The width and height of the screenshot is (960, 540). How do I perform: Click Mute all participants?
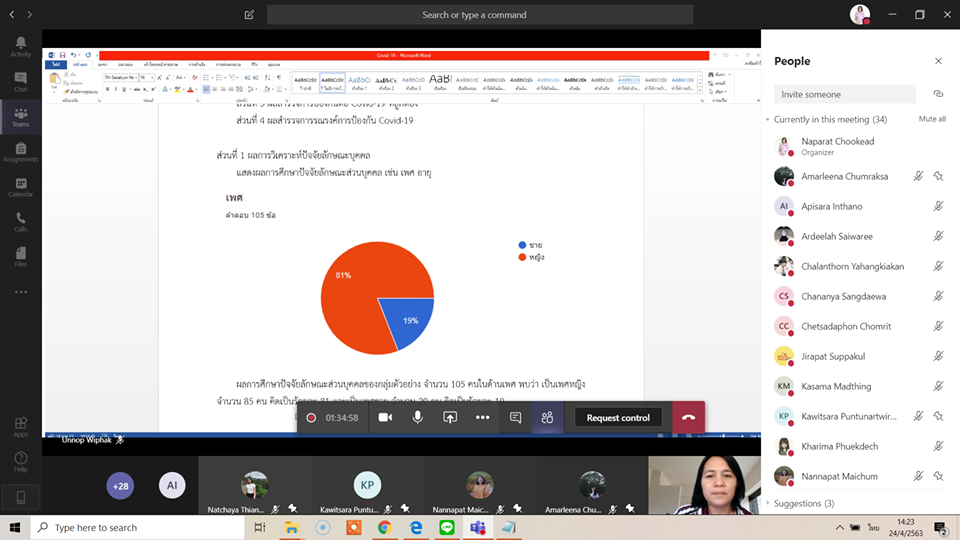click(932, 119)
